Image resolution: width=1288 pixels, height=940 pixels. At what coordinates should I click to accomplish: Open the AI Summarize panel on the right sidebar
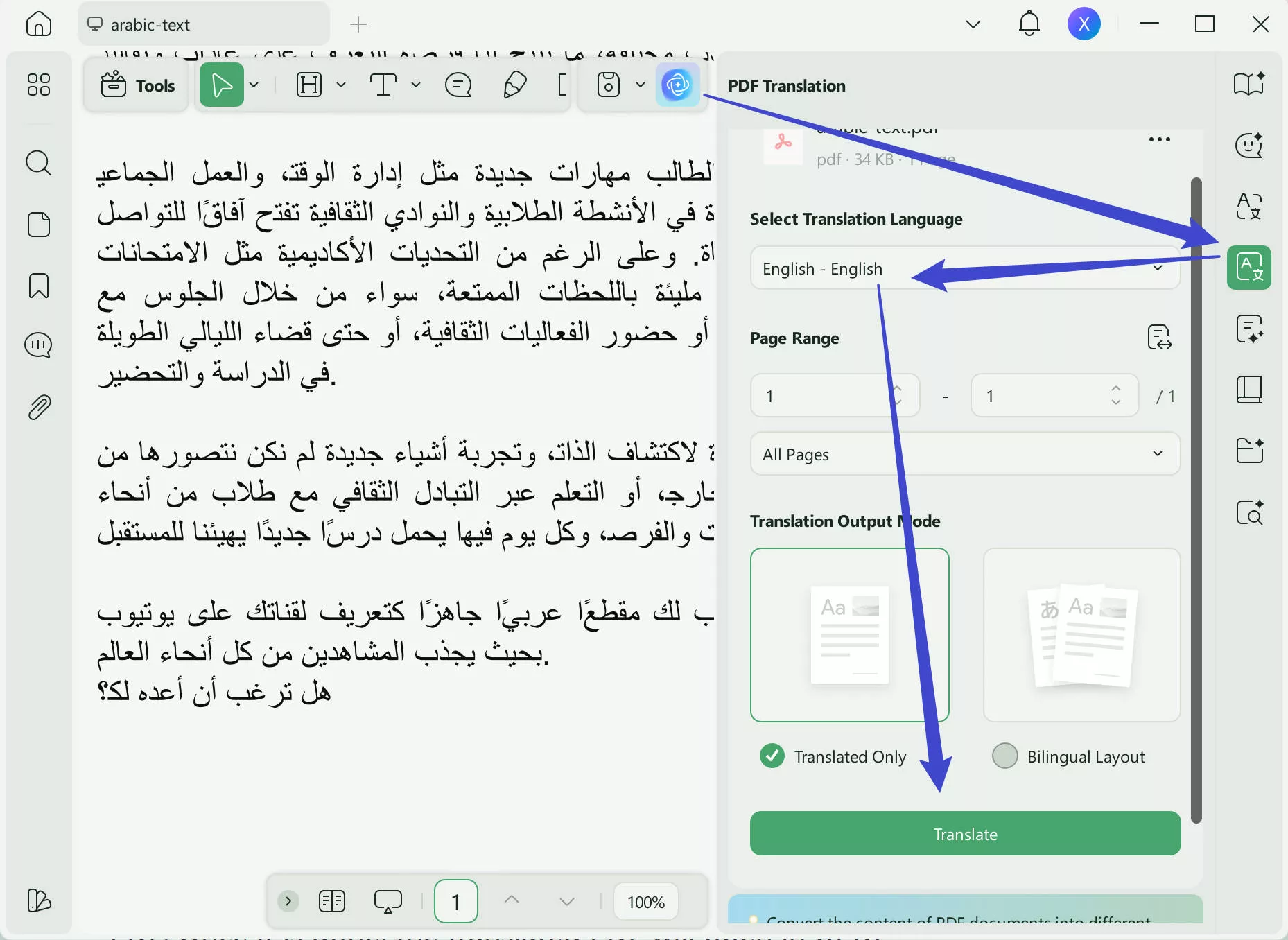tap(1248, 329)
